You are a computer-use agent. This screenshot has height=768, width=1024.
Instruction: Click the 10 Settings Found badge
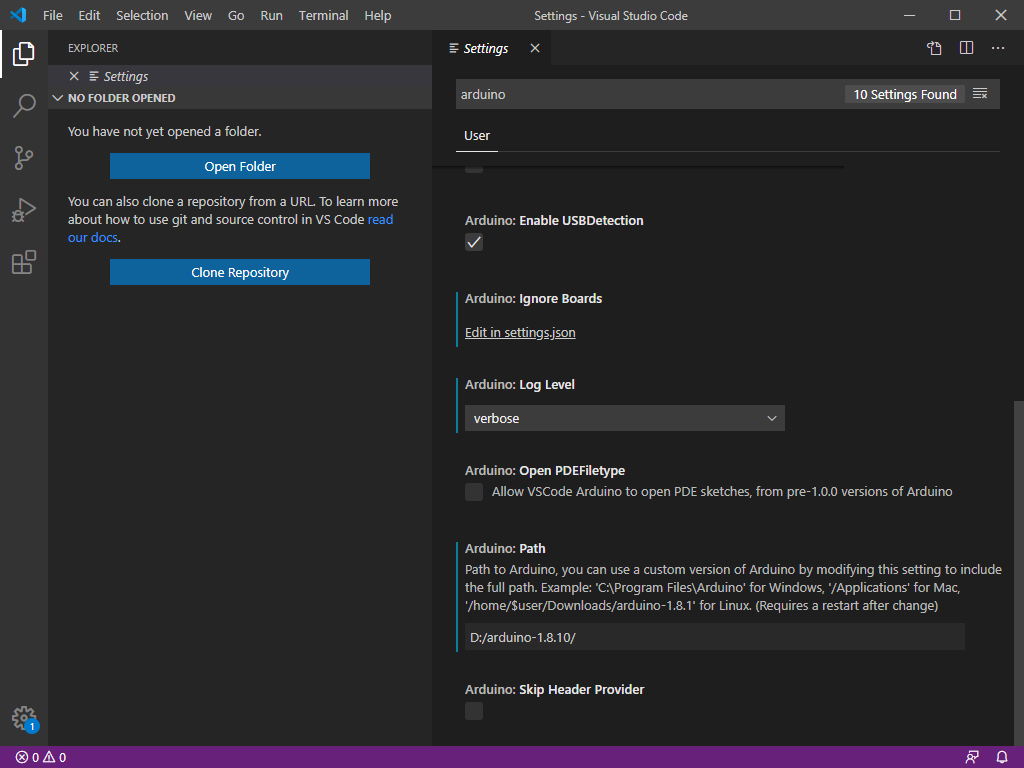click(904, 94)
